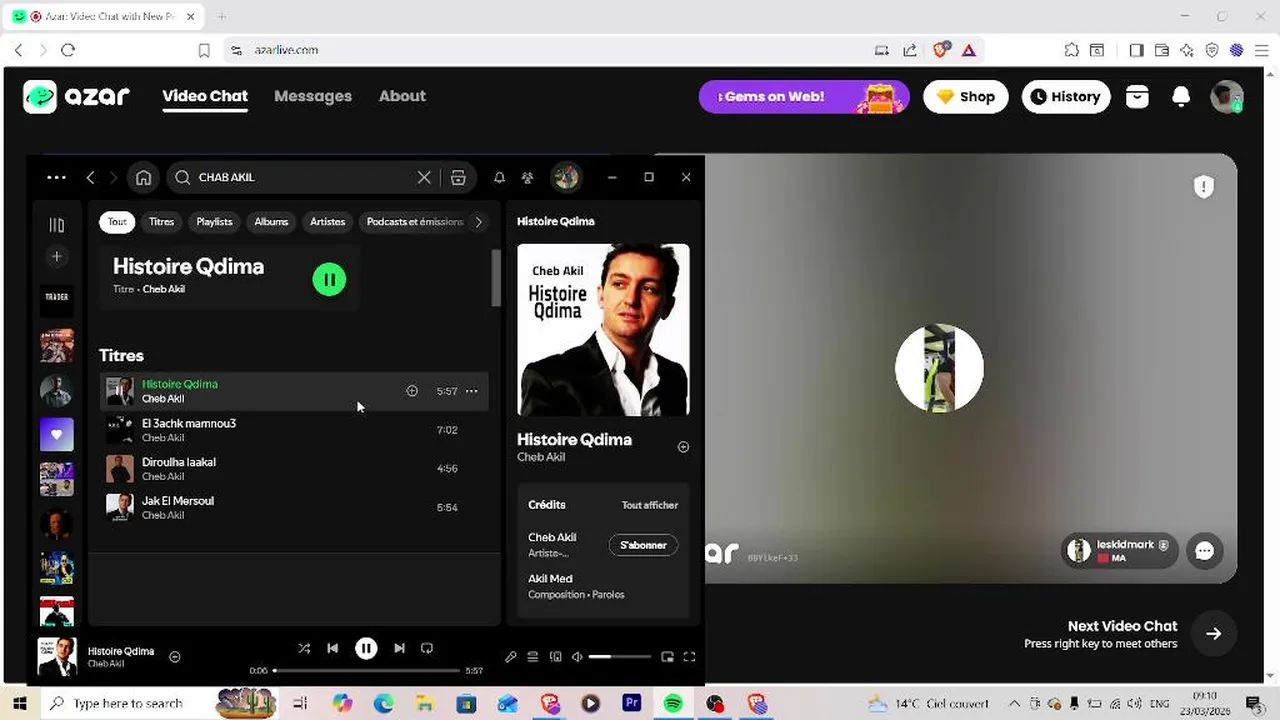Screen dimensions: 1280x720
Task: Open Spotify three-dot main menu
Action: (56, 177)
